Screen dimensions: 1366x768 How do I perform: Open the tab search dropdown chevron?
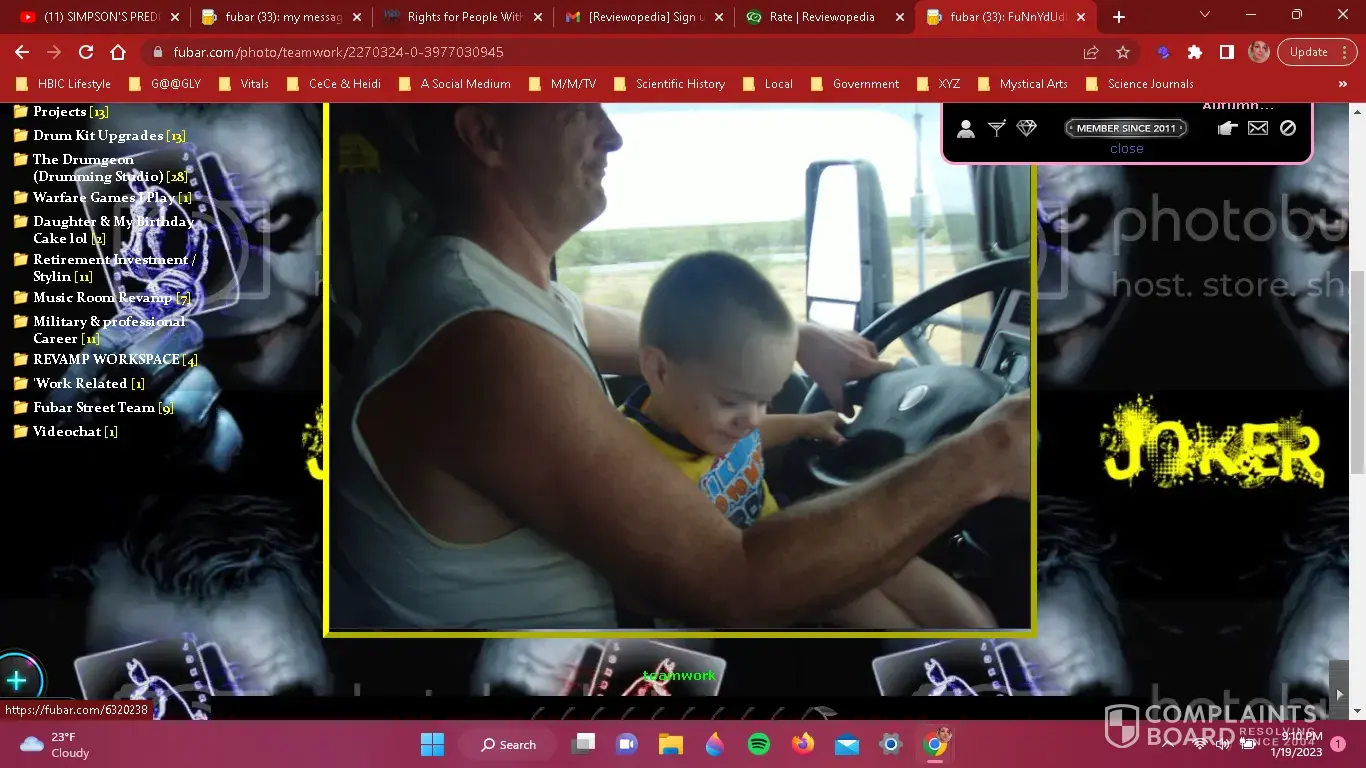(x=1205, y=15)
